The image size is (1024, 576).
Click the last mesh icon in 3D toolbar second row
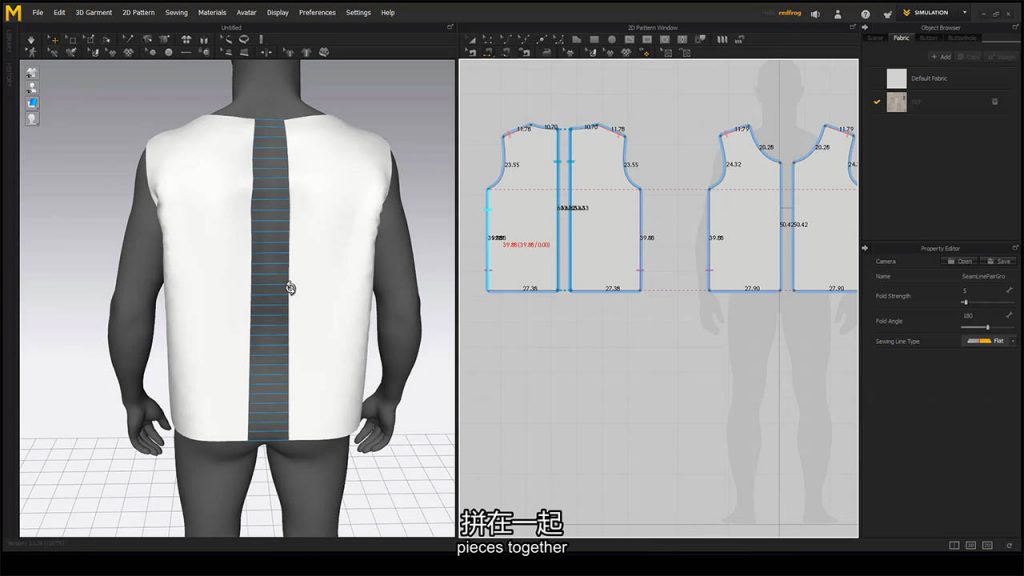coord(324,52)
